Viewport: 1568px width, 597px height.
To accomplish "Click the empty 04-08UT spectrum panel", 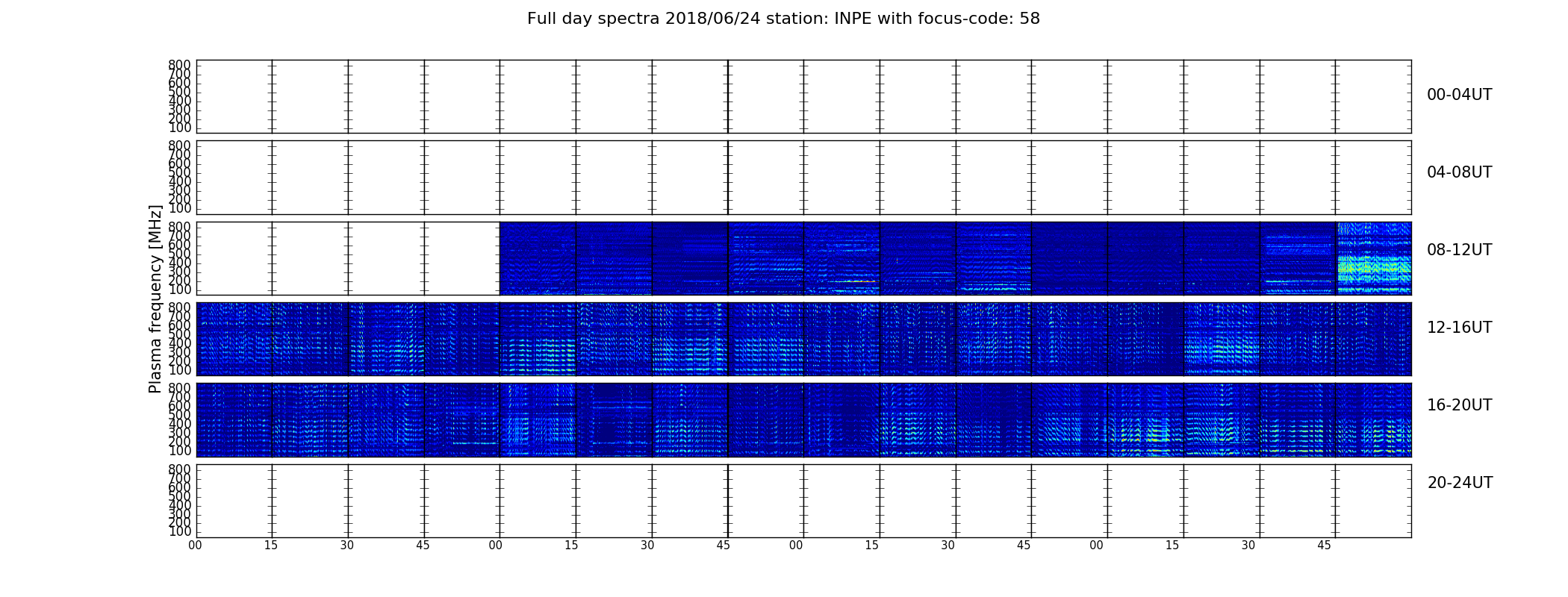I will (x=803, y=178).
